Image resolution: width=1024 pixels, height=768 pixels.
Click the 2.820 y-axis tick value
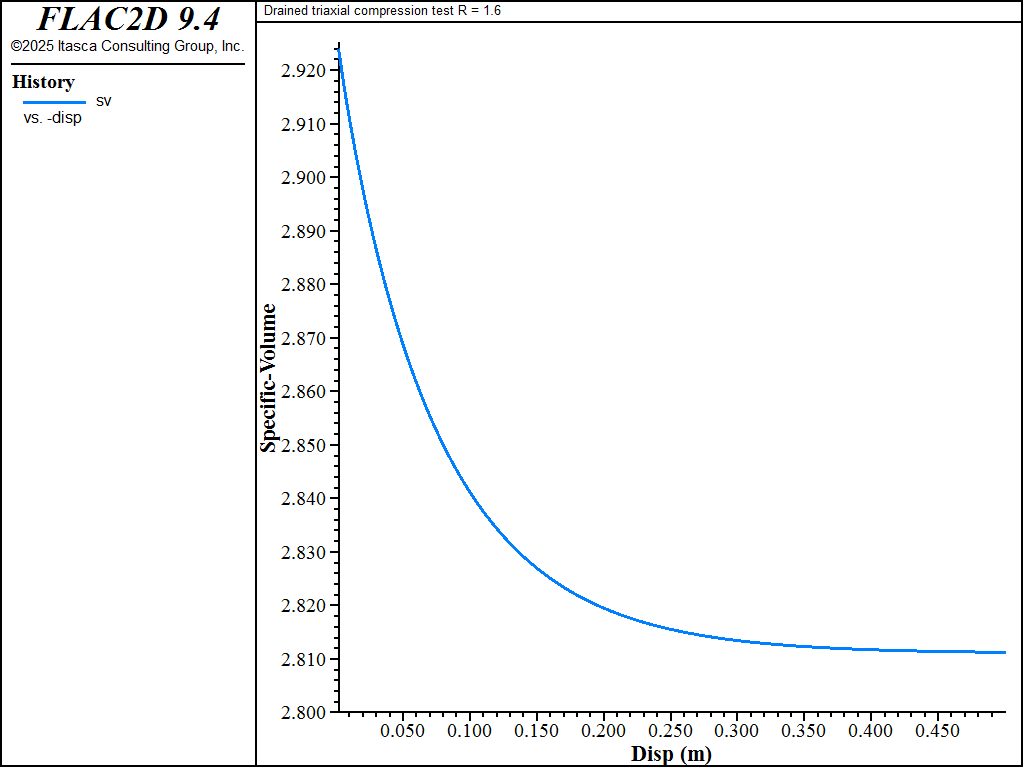click(x=302, y=605)
